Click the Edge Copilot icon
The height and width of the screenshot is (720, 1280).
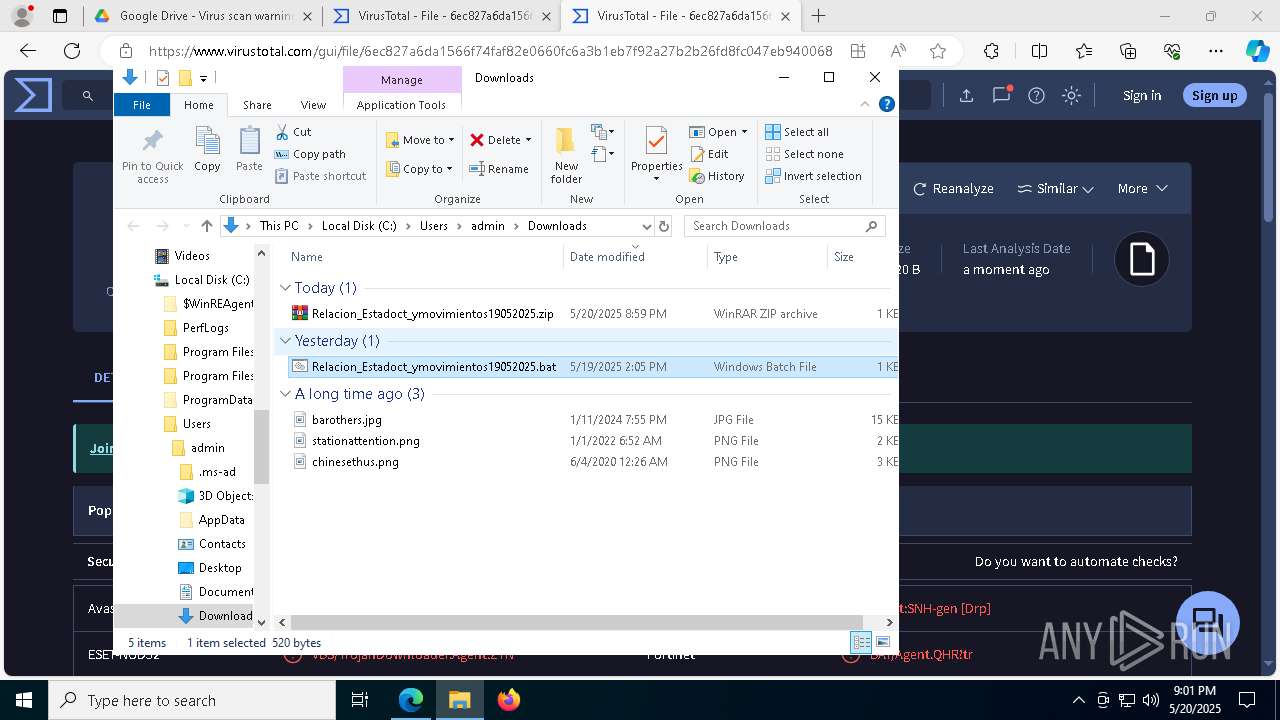[x=1256, y=51]
